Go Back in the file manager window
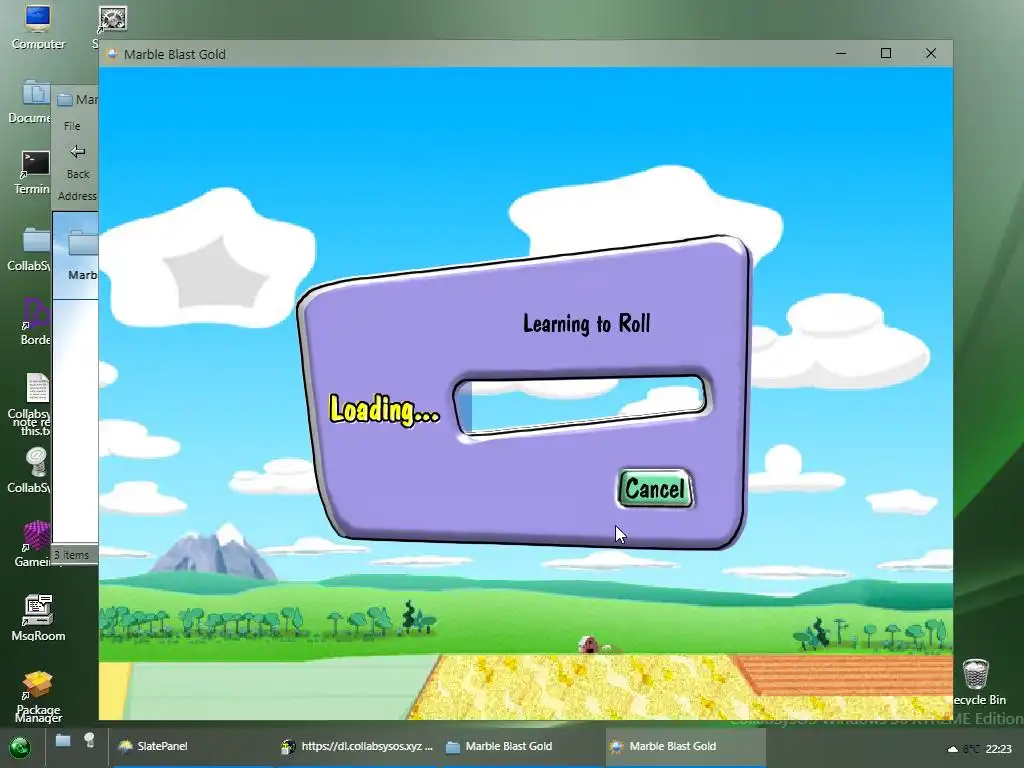 coord(78,161)
